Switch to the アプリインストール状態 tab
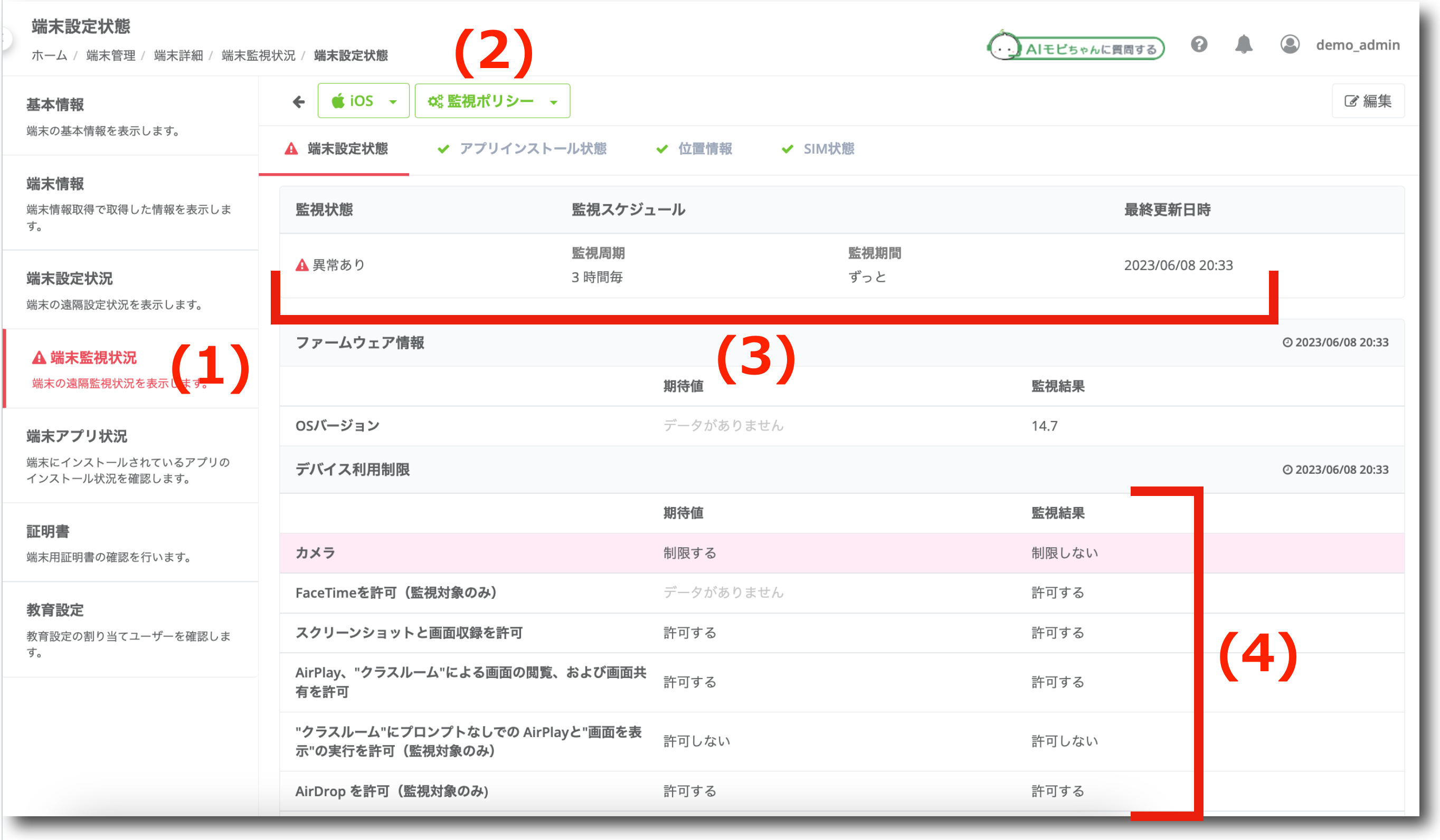Image resolution: width=1440 pixels, height=840 pixels. (x=522, y=149)
